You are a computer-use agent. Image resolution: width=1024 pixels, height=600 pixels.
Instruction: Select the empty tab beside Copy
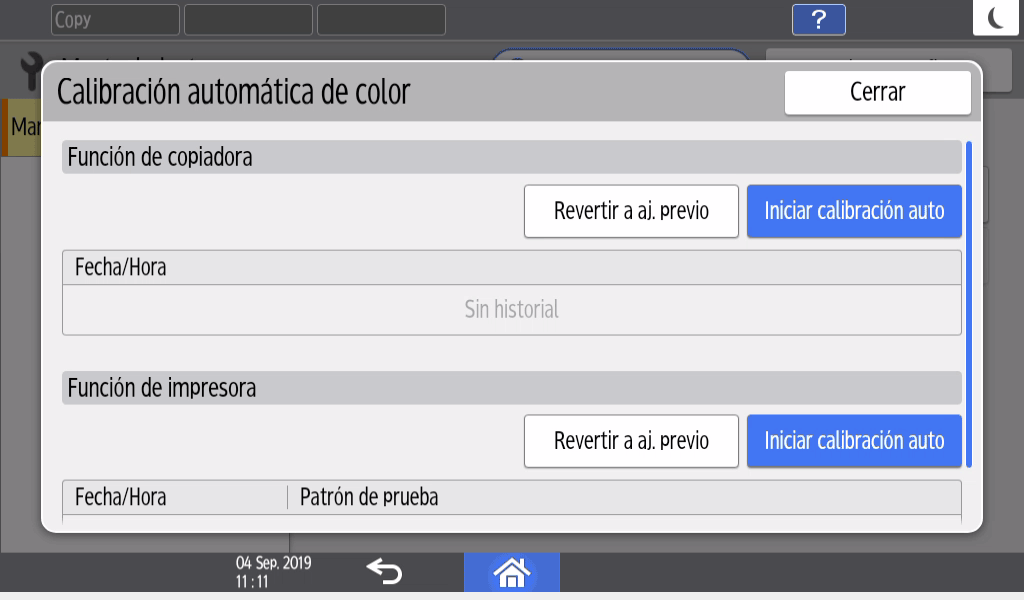(248, 19)
